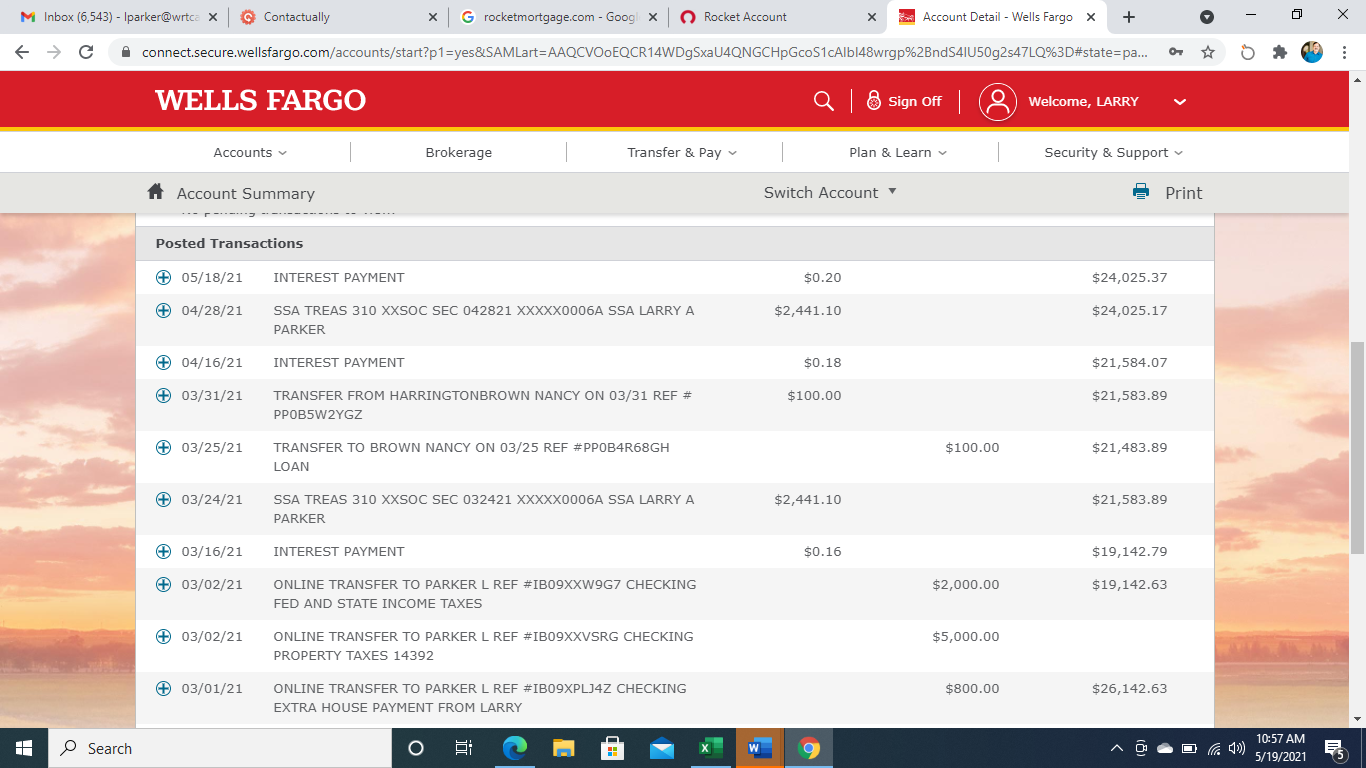
Task: Open the Switch Account dropdown
Action: tap(830, 192)
